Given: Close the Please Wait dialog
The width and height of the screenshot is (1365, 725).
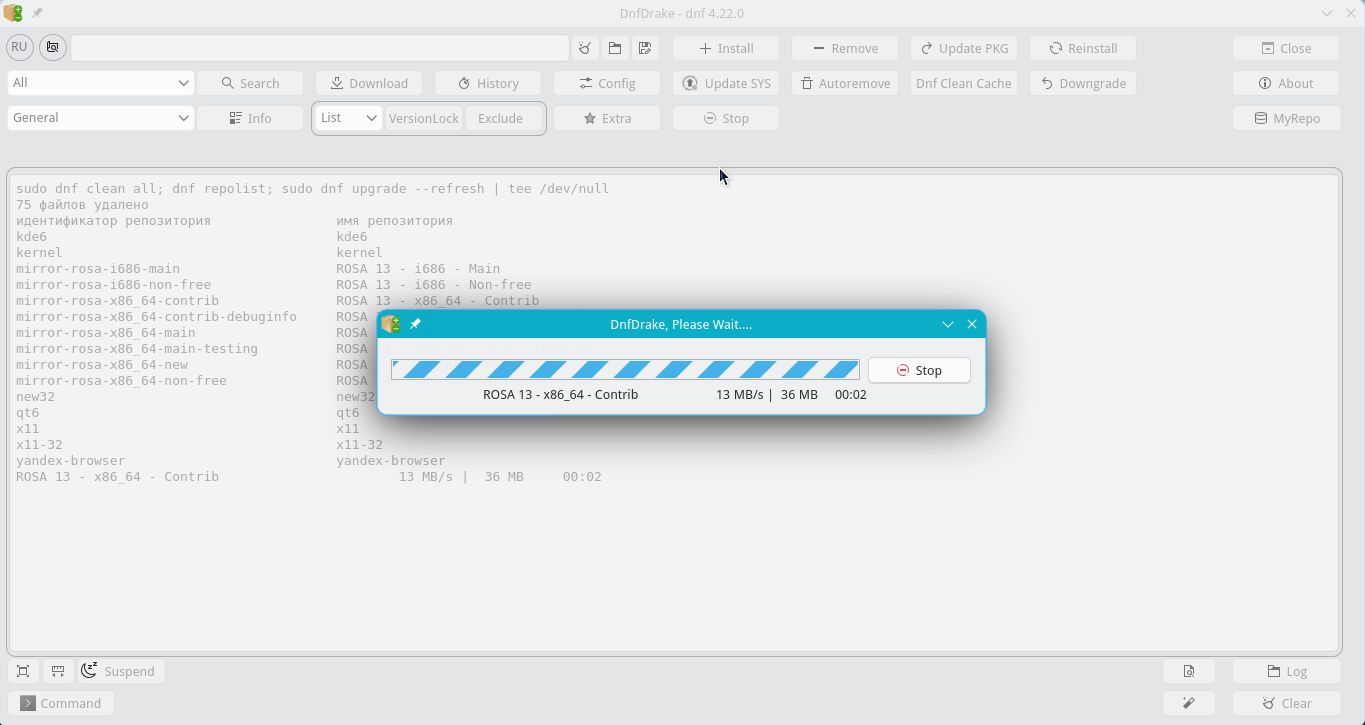Looking at the screenshot, I should point(972,324).
